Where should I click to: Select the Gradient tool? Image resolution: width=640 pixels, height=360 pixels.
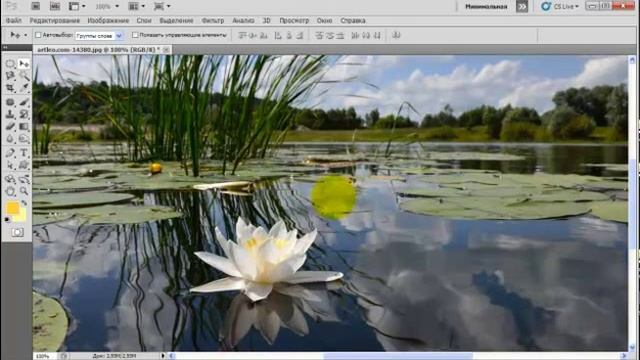click(24, 127)
